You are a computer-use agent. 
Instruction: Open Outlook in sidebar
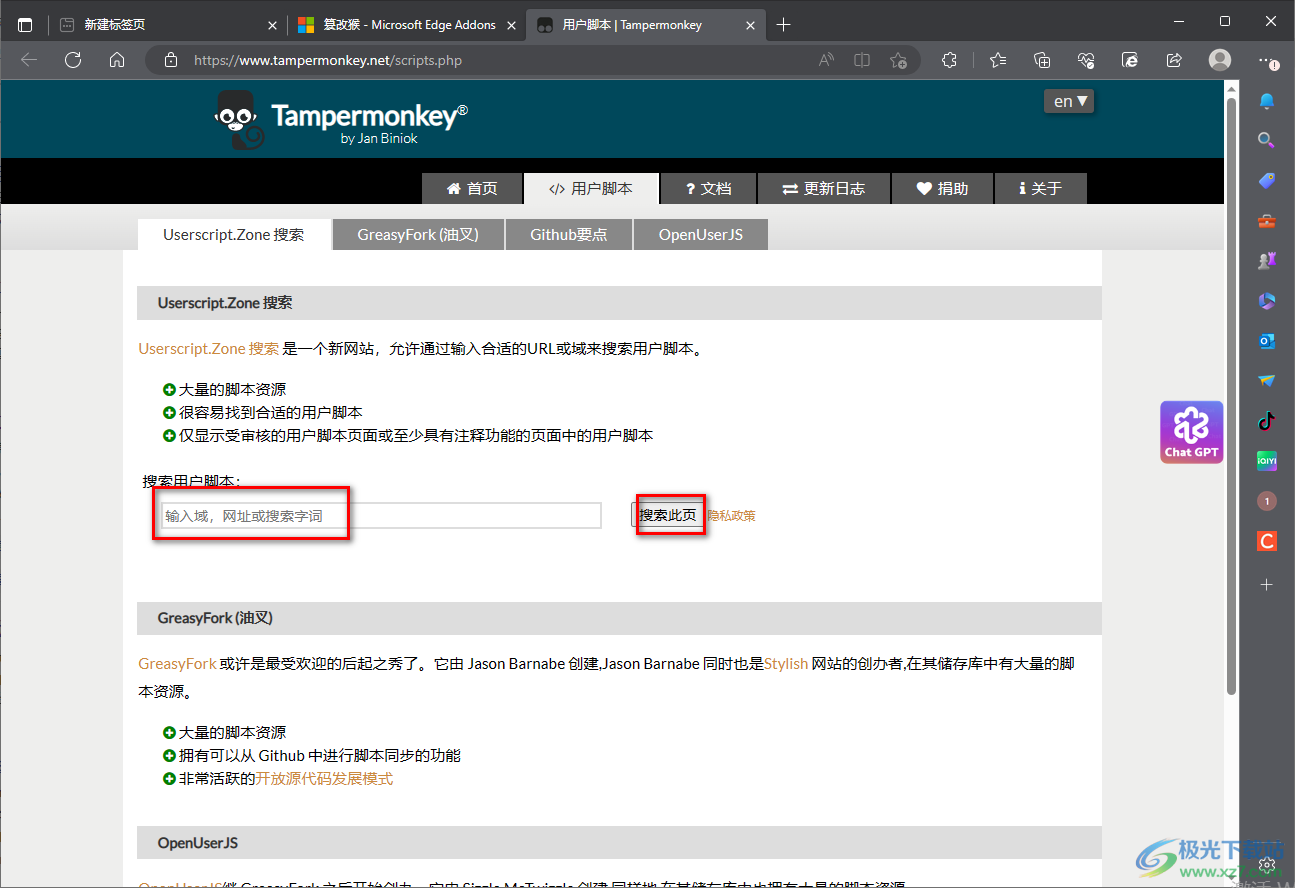tap(1267, 341)
